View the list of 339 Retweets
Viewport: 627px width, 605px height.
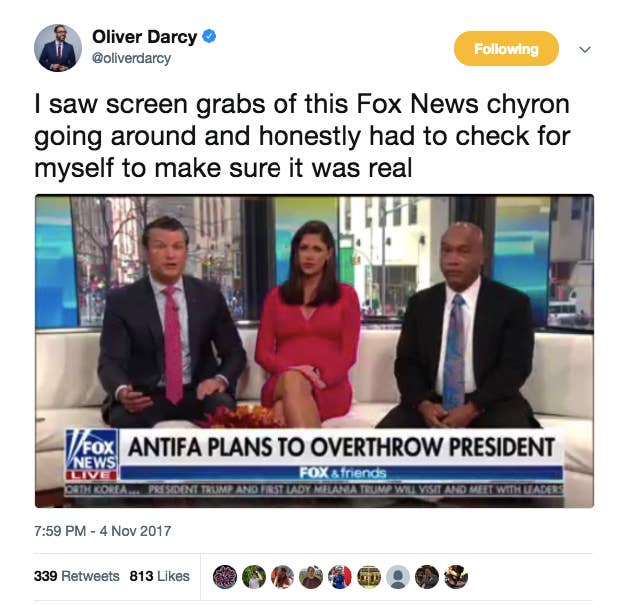click(77, 576)
